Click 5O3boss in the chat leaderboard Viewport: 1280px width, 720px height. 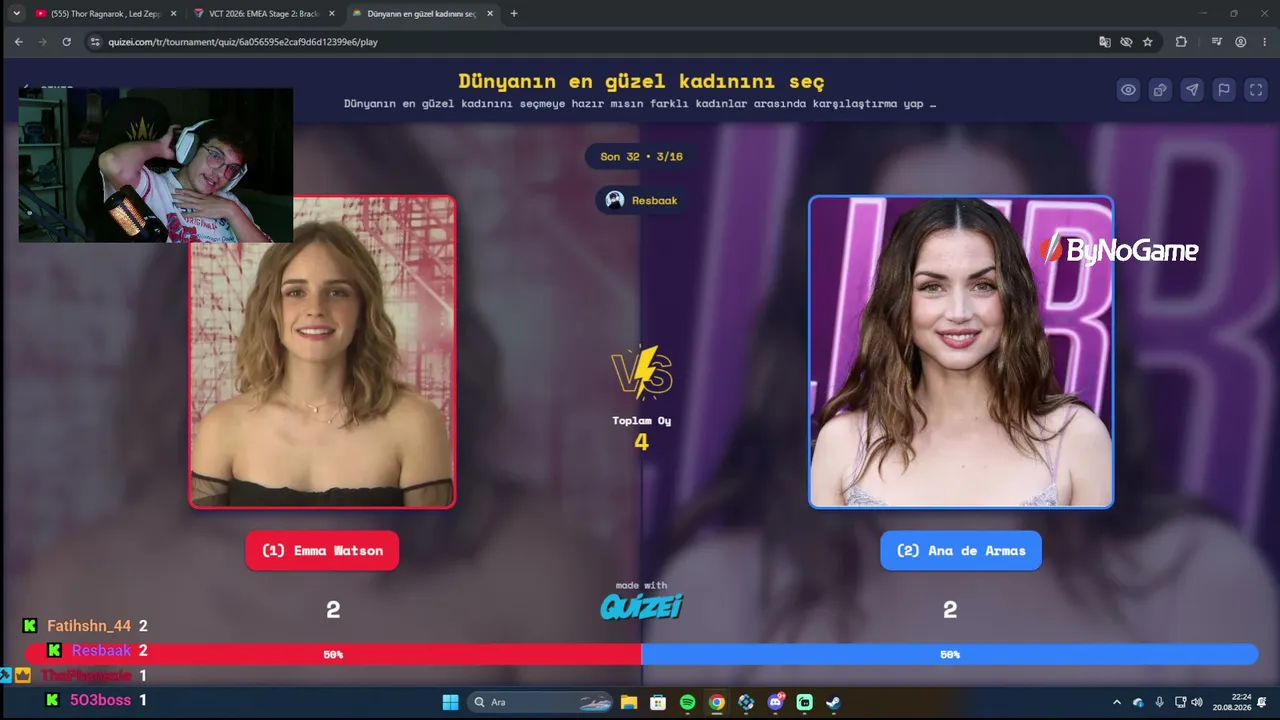click(x=100, y=700)
